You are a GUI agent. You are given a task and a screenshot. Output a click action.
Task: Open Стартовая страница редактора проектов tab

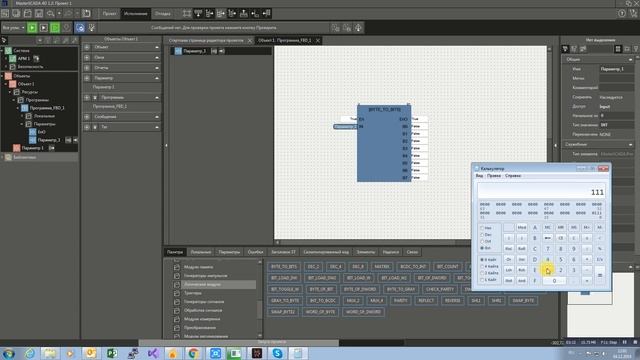(206, 40)
